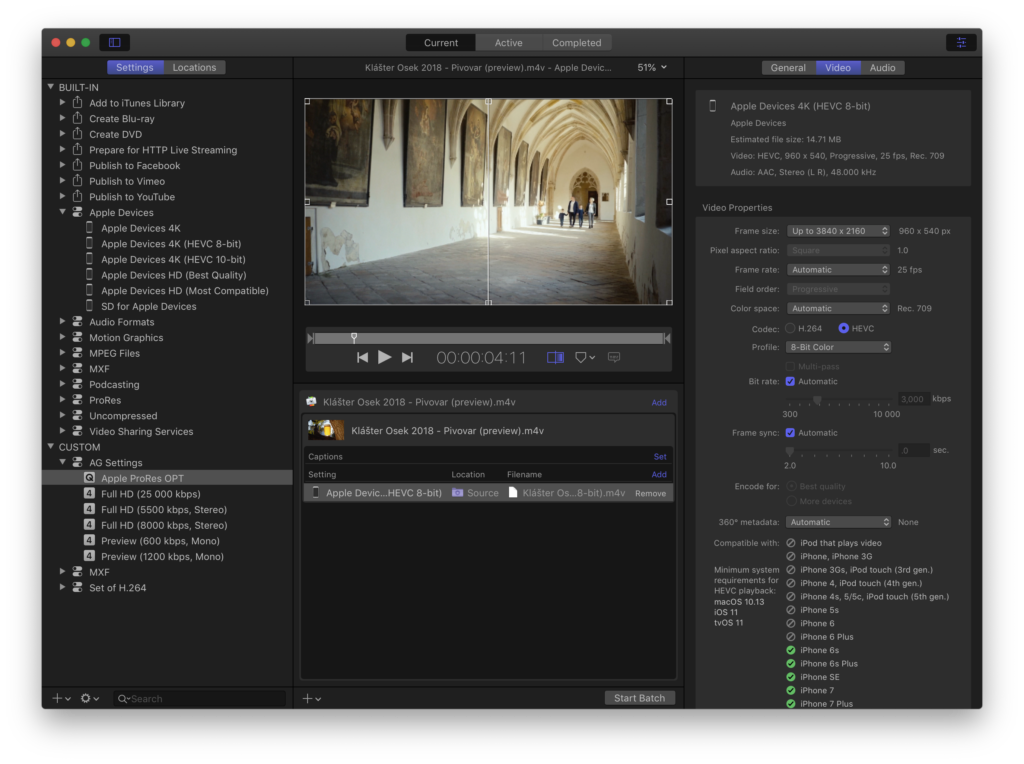Toggle the Multi-pass checkbox
Screen dimensions: 1024x764
790,366
